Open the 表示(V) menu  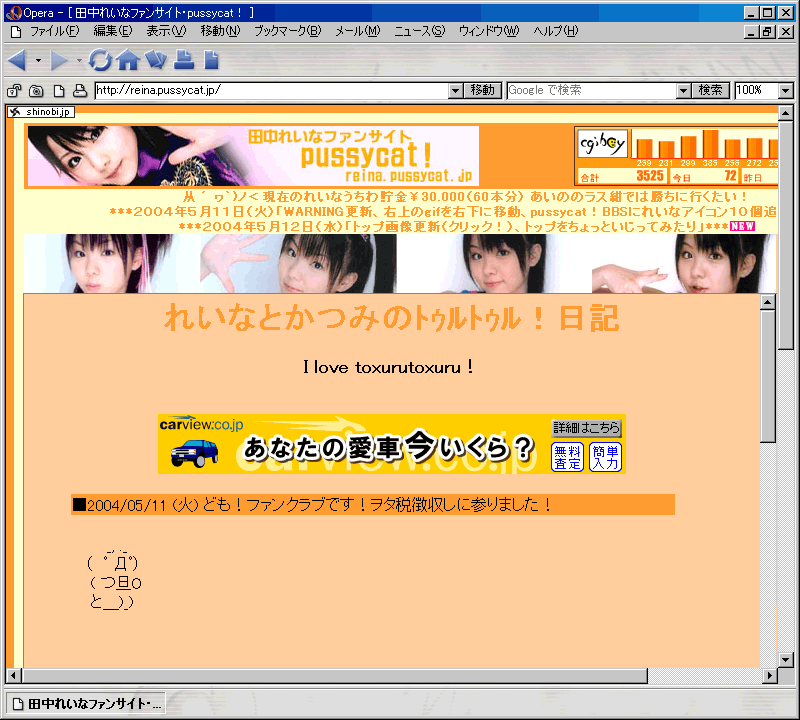click(166, 31)
